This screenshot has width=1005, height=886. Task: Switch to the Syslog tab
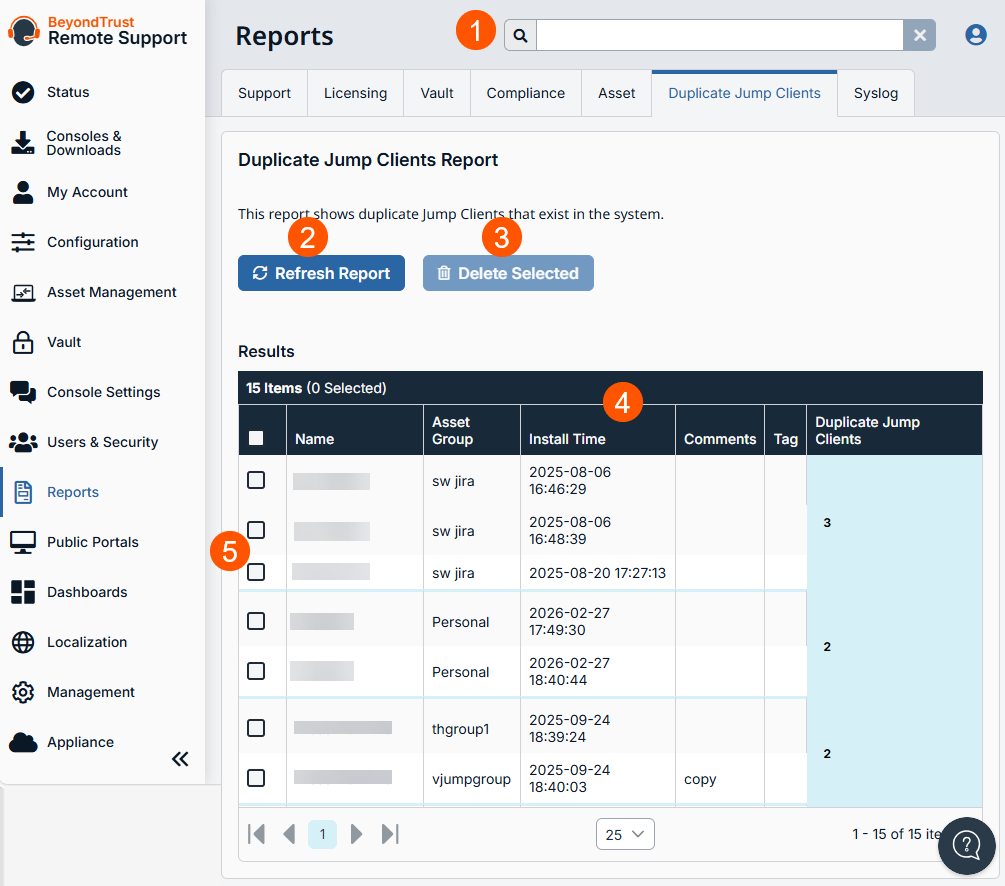(875, 93)
